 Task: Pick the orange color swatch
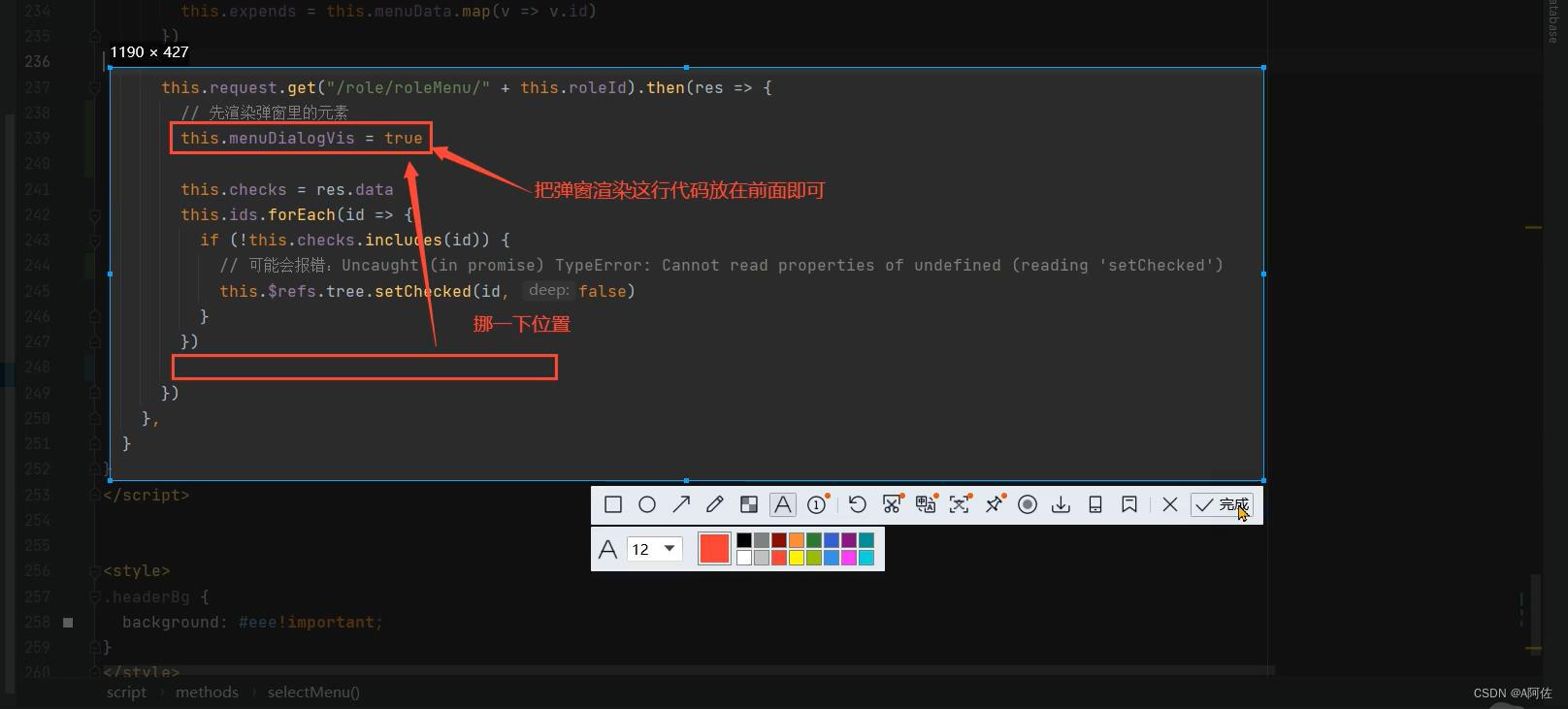pyautogui.click(x=797, y=540)
